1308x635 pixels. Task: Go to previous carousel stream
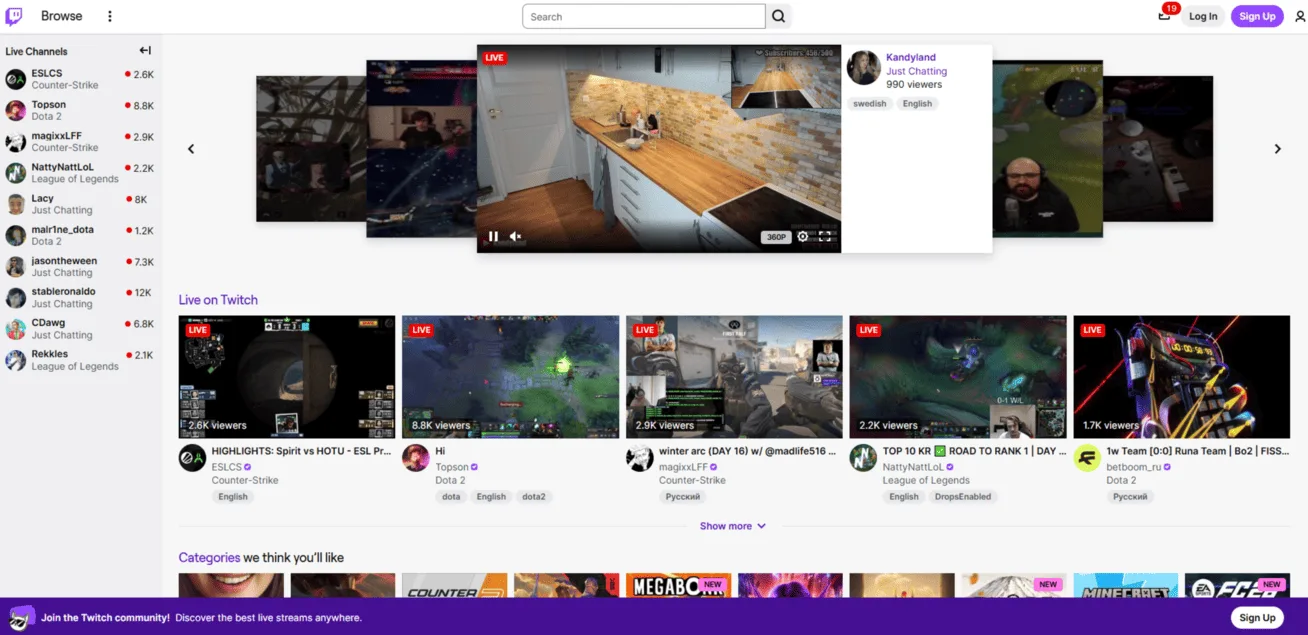tap(191, 149)
